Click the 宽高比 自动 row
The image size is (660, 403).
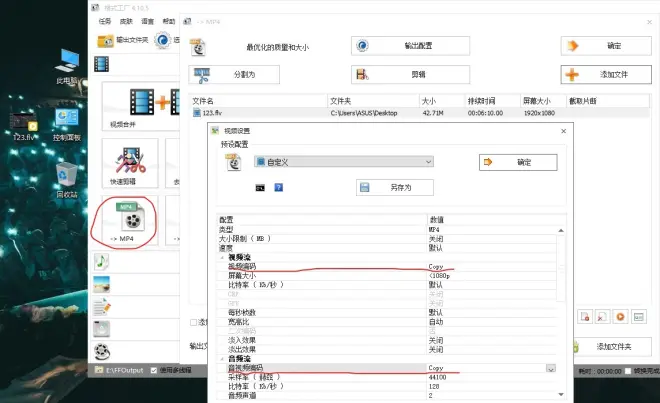tap(387, 322)
